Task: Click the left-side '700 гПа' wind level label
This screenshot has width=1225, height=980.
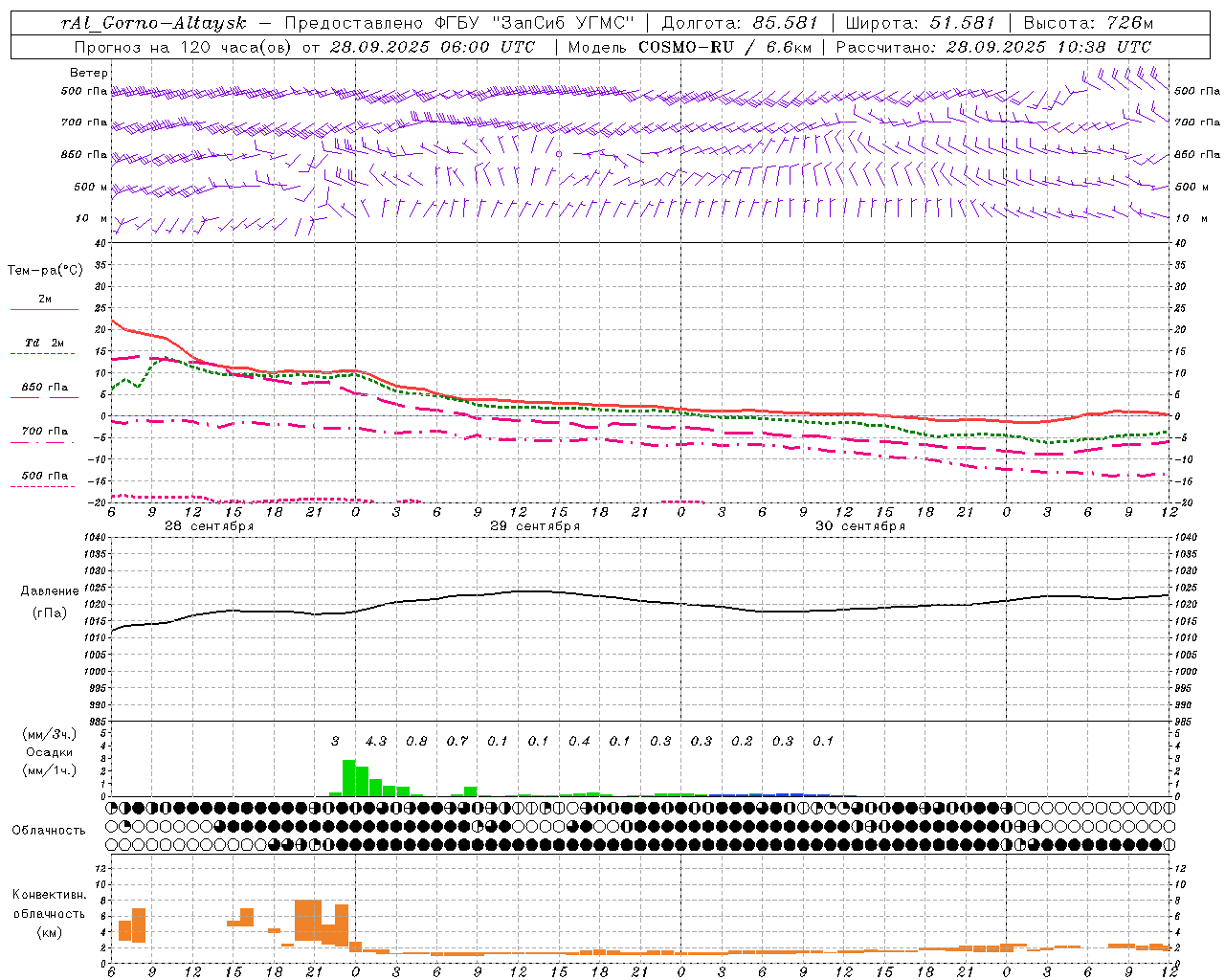Action: (x=84, y=122)
